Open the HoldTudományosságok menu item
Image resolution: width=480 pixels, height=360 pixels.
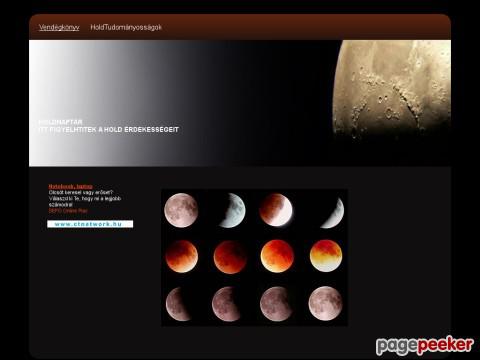[126, 27]
